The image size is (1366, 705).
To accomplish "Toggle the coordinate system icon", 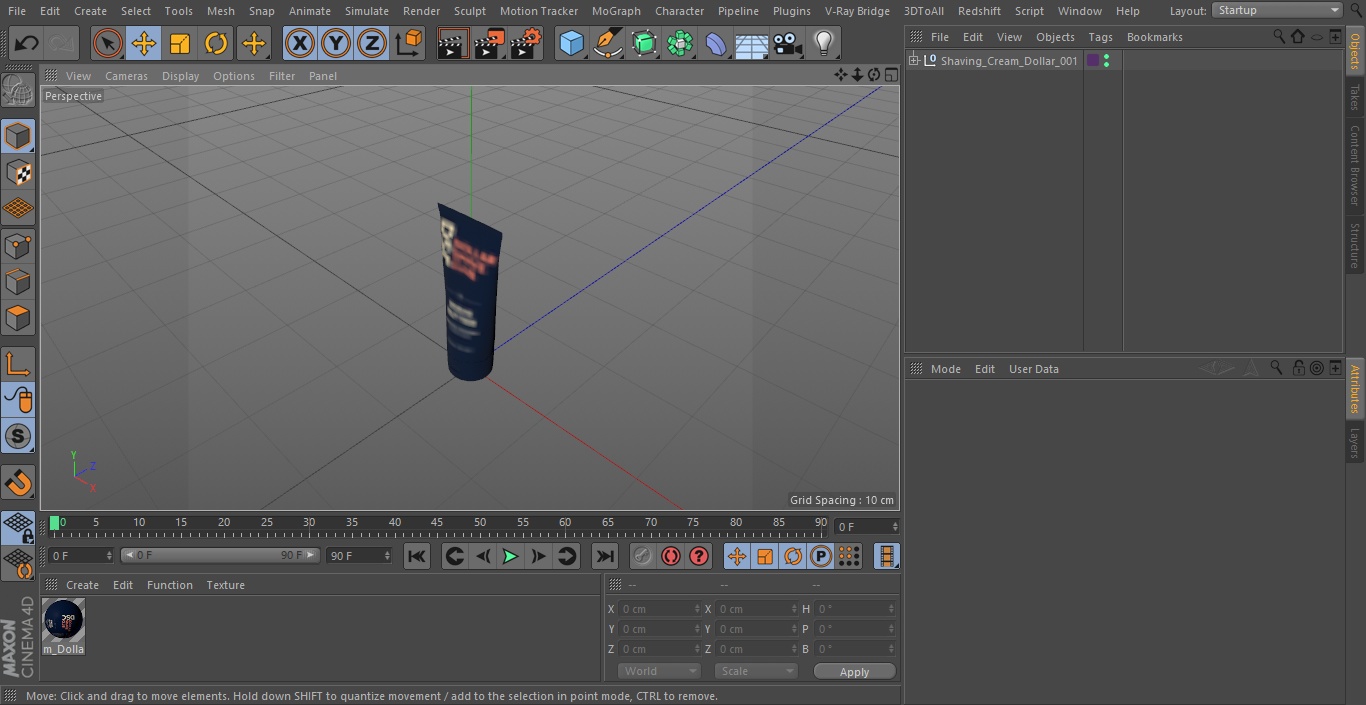I will (x=409, y=43).
